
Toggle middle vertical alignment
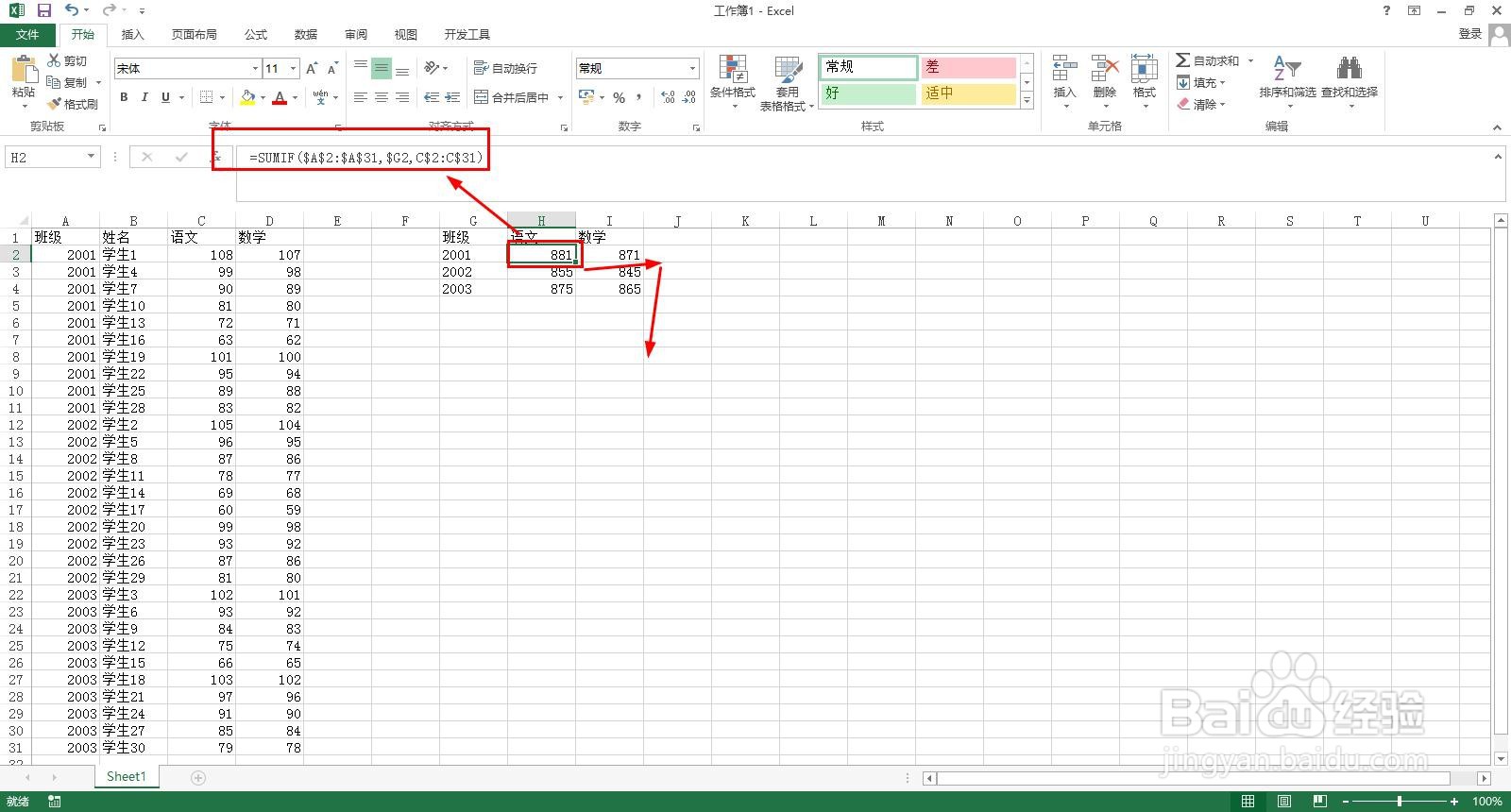point(382,68)
